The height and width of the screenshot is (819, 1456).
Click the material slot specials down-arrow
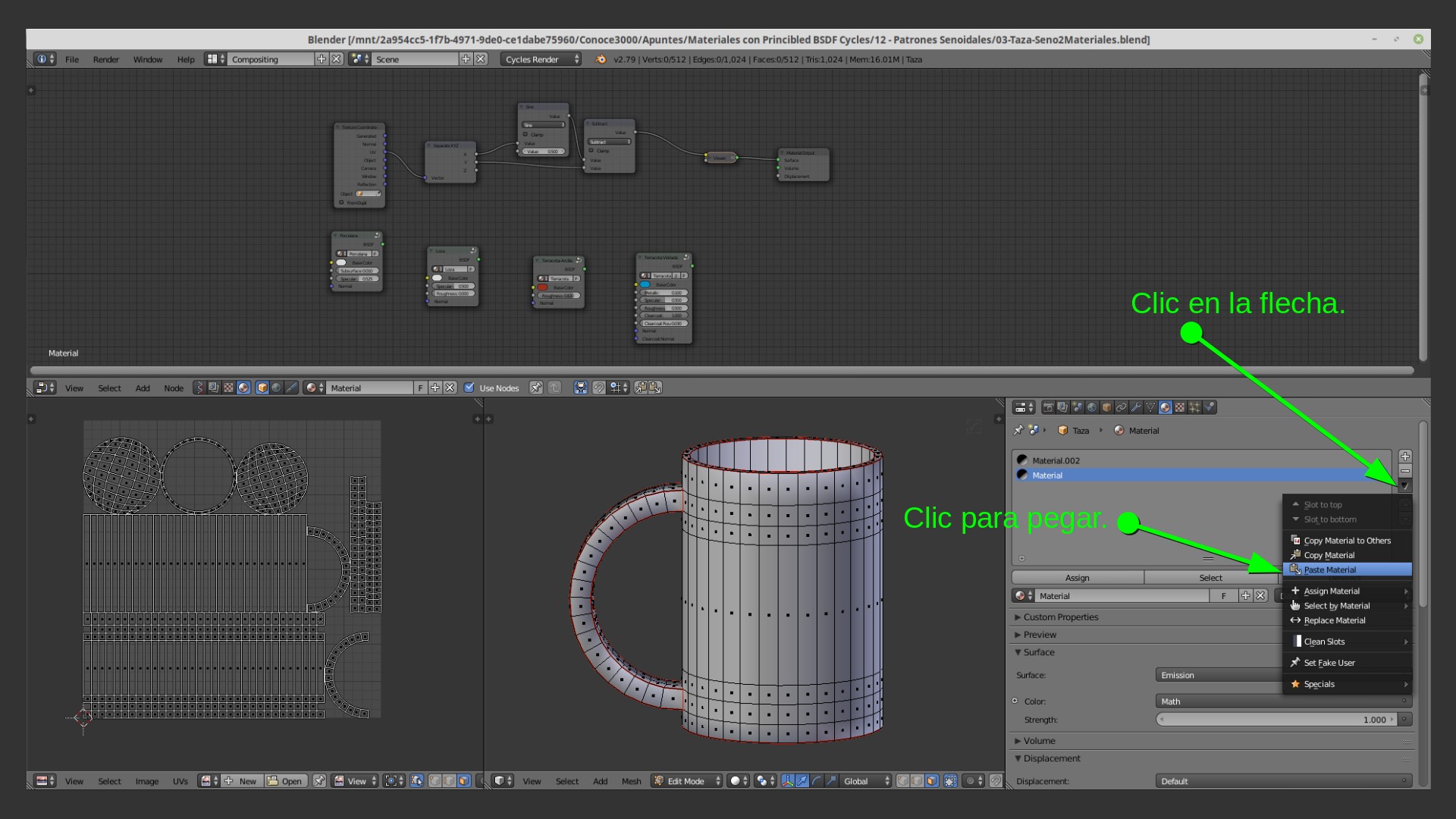tap(1405, 485)
